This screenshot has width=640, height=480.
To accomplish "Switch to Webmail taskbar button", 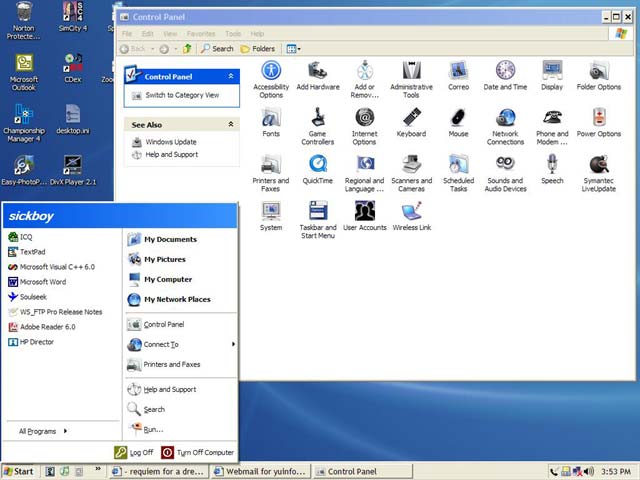I will (x=261, y=471).
